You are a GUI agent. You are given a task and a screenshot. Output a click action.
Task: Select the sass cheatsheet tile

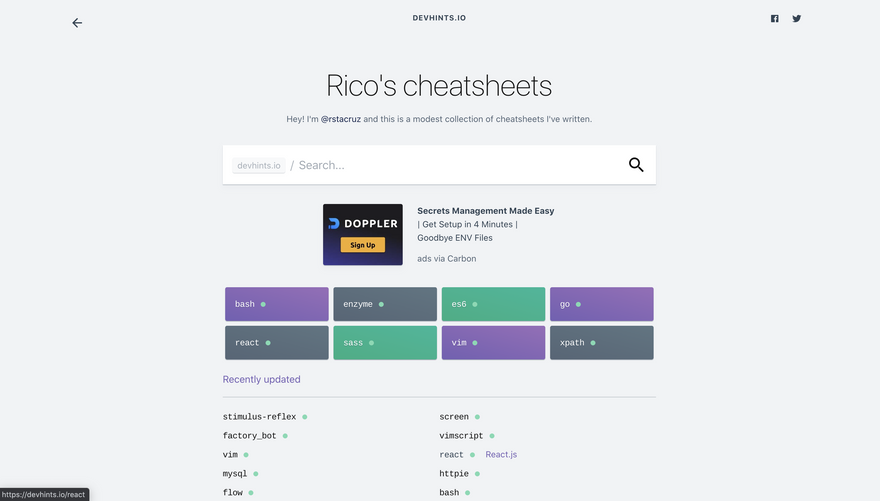385,343
